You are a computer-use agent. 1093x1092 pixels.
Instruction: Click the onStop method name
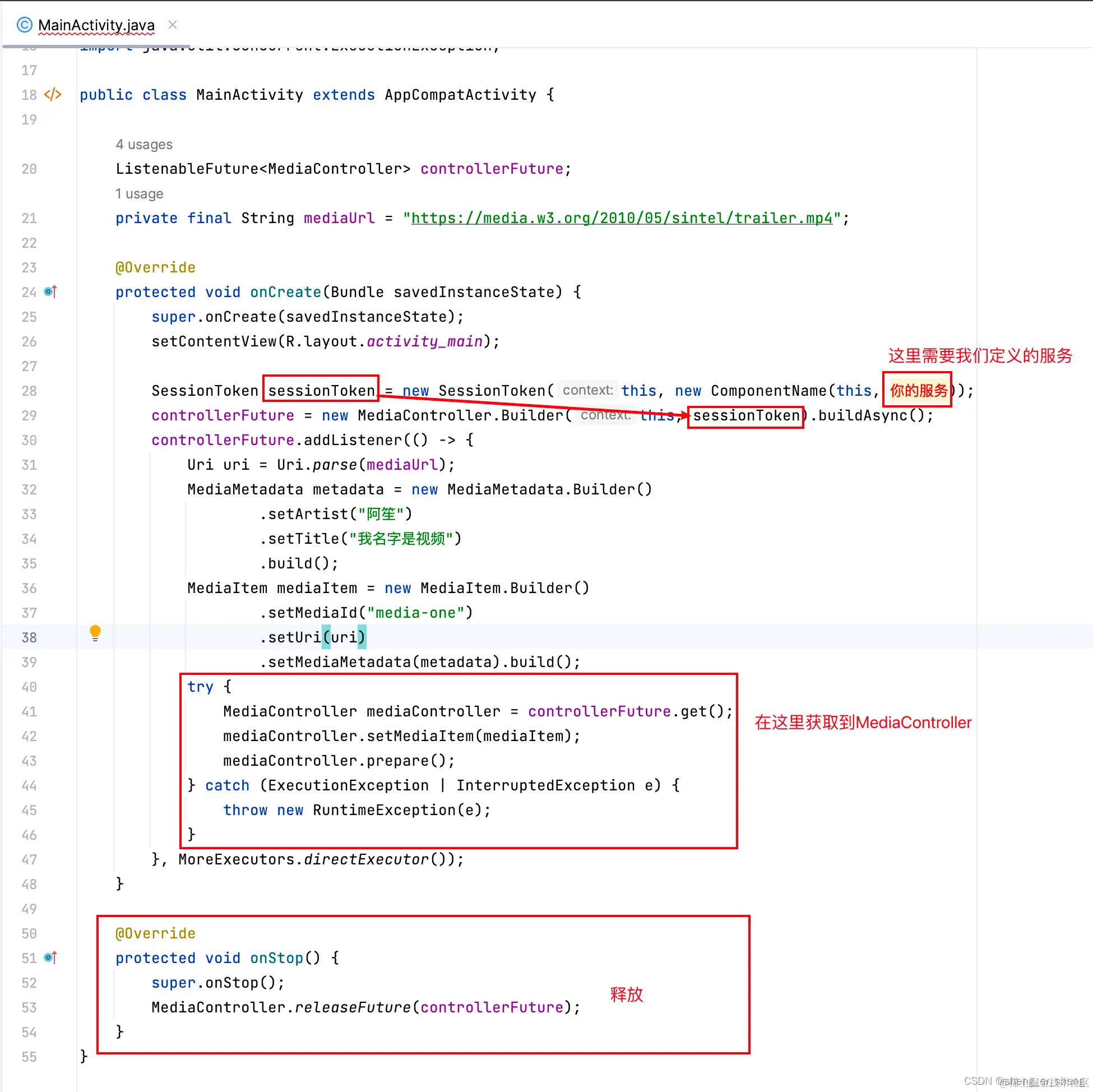[x=276, y=957]
